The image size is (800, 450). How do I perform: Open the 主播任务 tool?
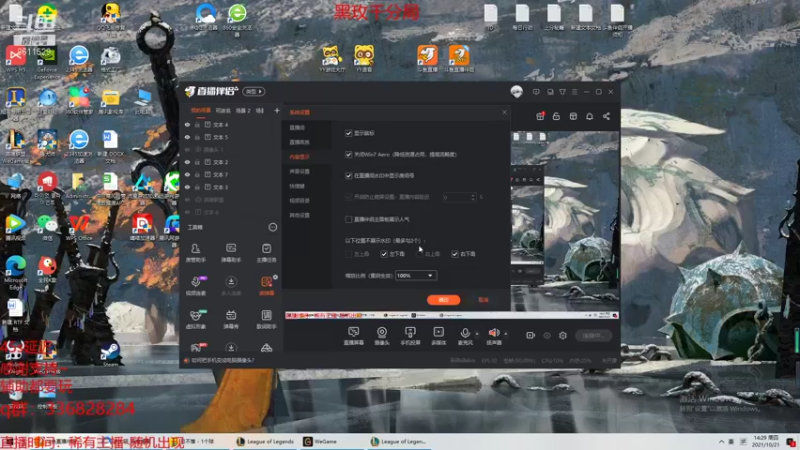pos(266,253)
